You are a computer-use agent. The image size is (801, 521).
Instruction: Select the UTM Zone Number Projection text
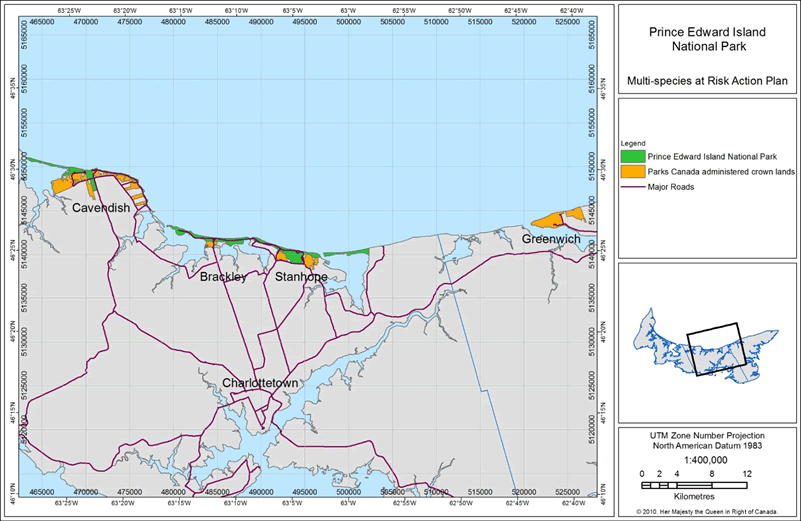pyautogui.click(x=706, y=436)
